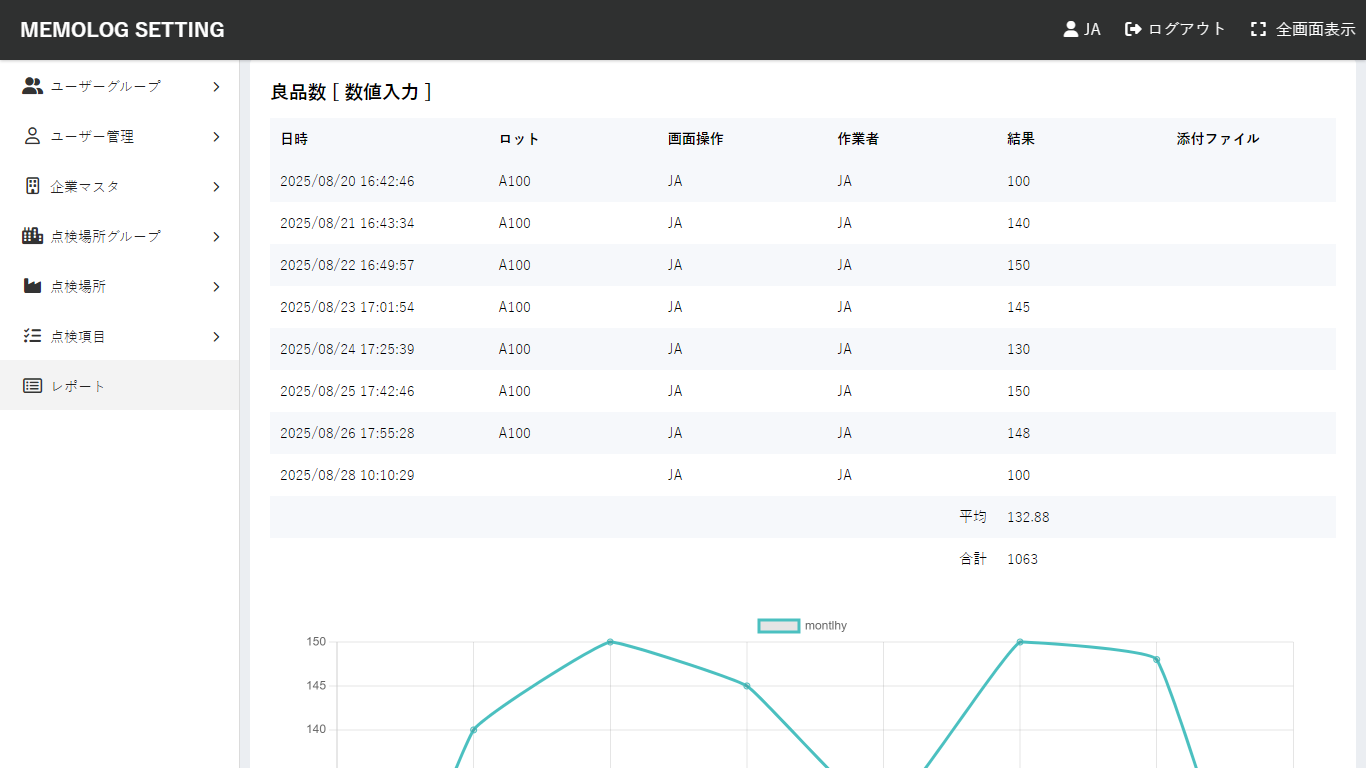Screen dimensions: 1366x768
Task: Expand the 企業マスタ chevron
Action: 216,187
